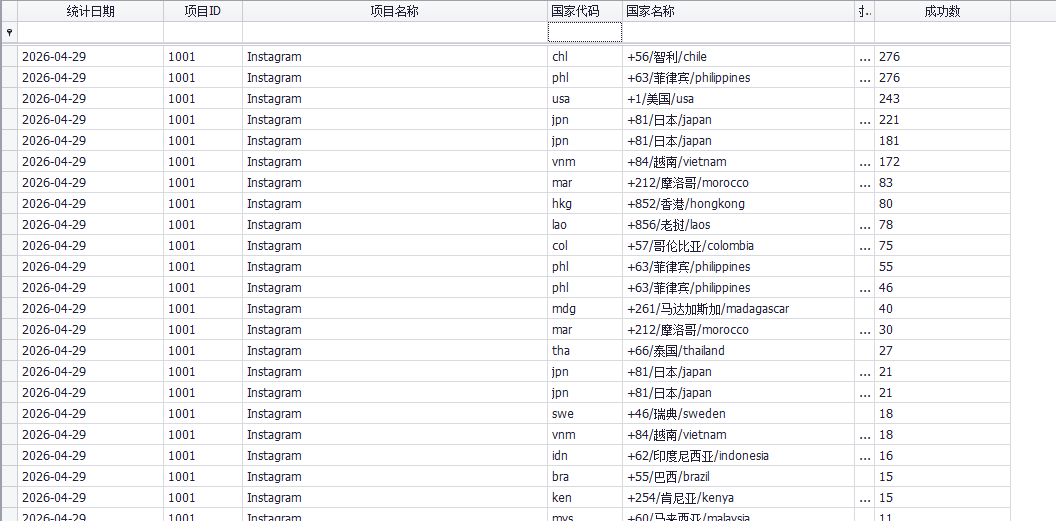
Task: Click the '+62/印度尼西亚/indonesia' cell
Action: pyautogui.click(x=739, y=456)
